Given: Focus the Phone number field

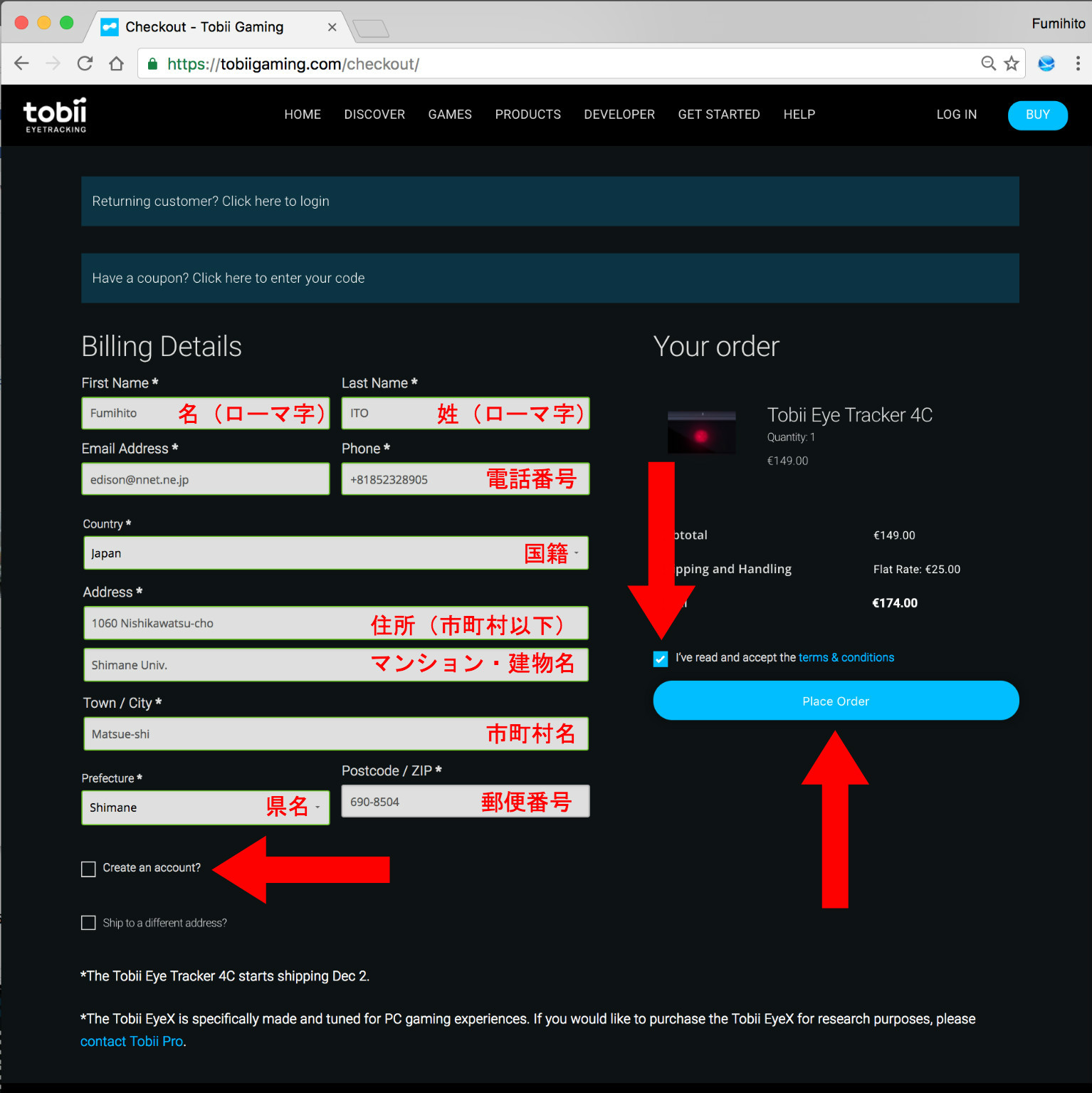Looking at the screenshot, I should 466,479.
